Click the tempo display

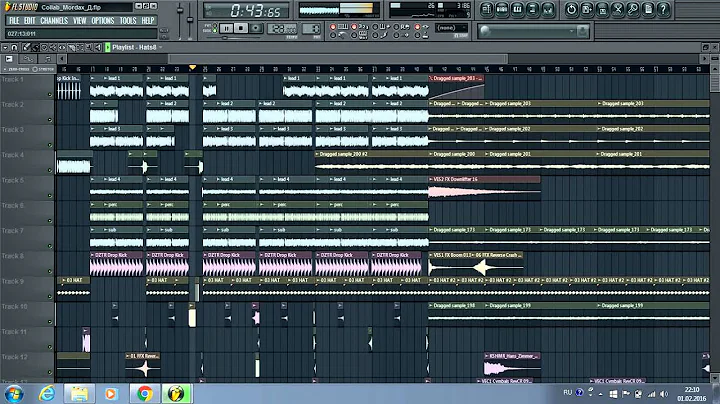click(x=282, y=29)
